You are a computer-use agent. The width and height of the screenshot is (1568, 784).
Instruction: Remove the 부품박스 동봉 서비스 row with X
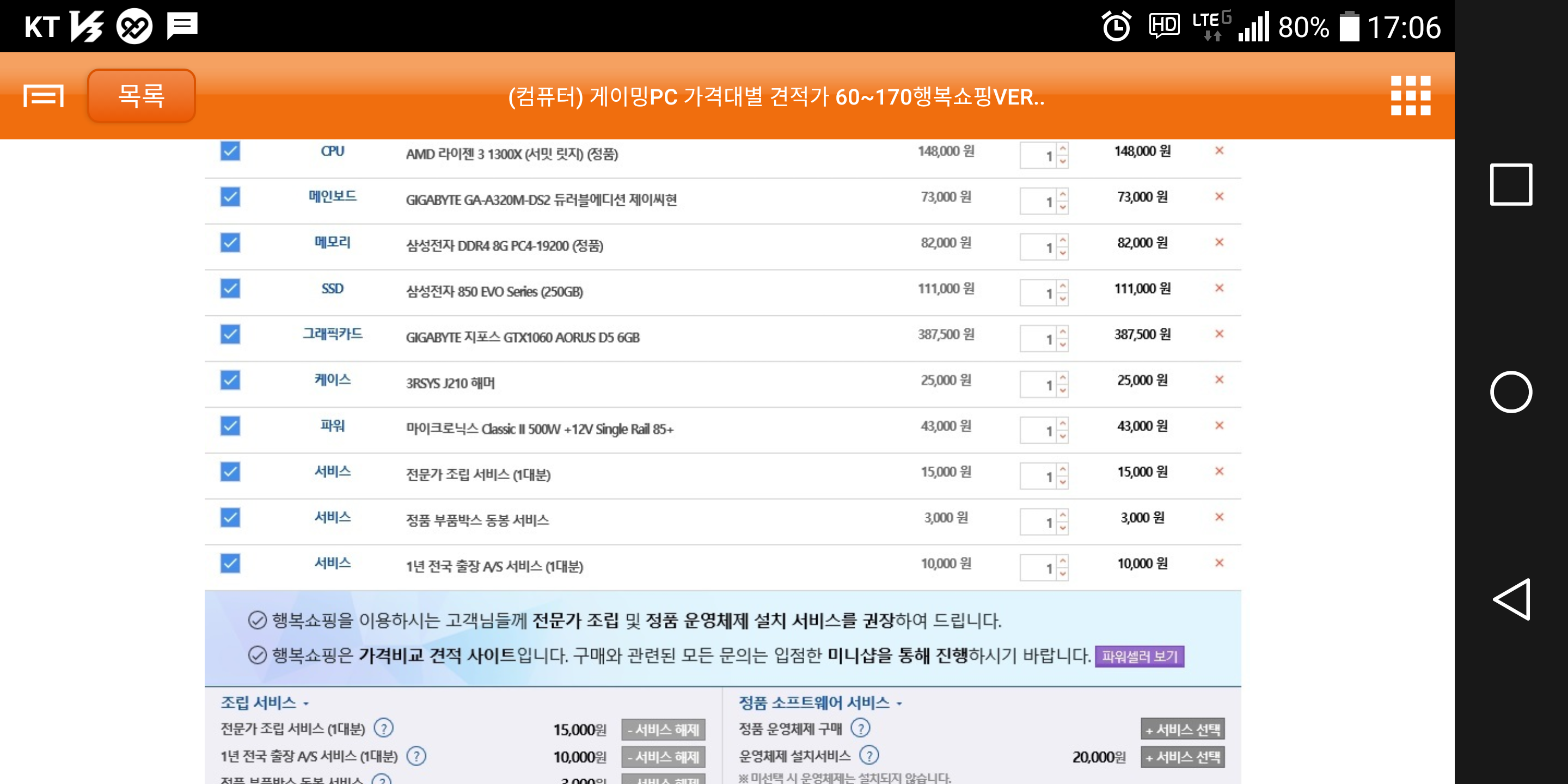coord(1219,517)
